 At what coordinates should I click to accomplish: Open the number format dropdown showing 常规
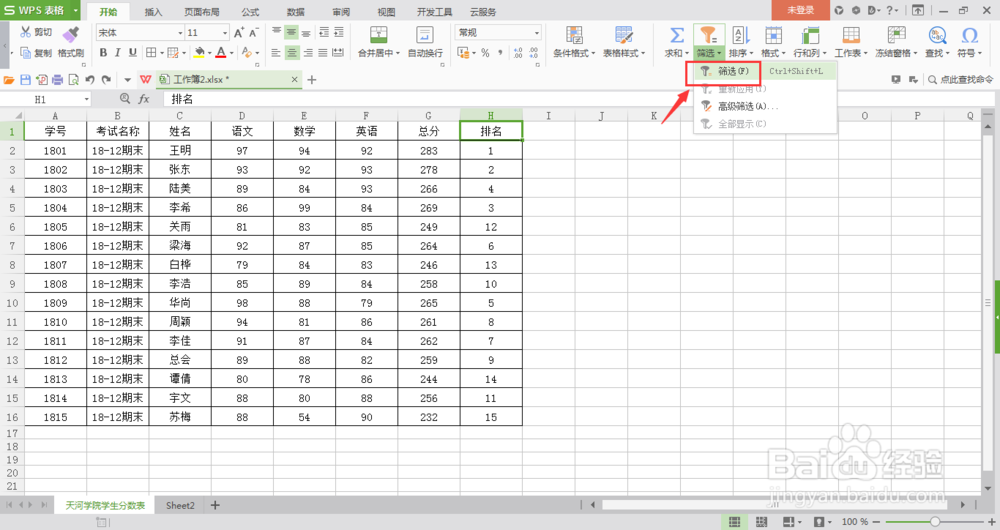point(537,33)
